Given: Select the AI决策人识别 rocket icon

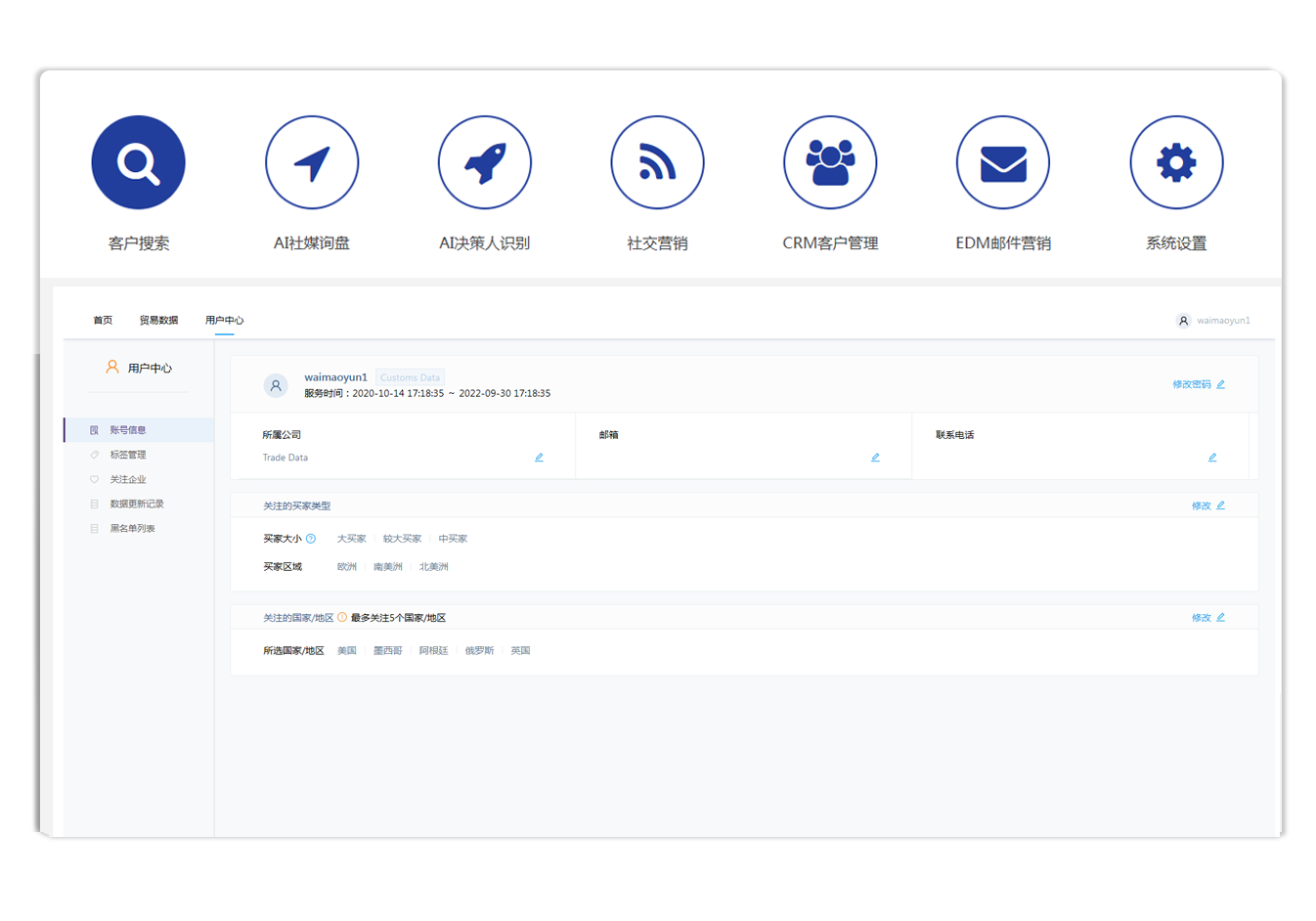Looking at the screenshot, I should [485, 162].
